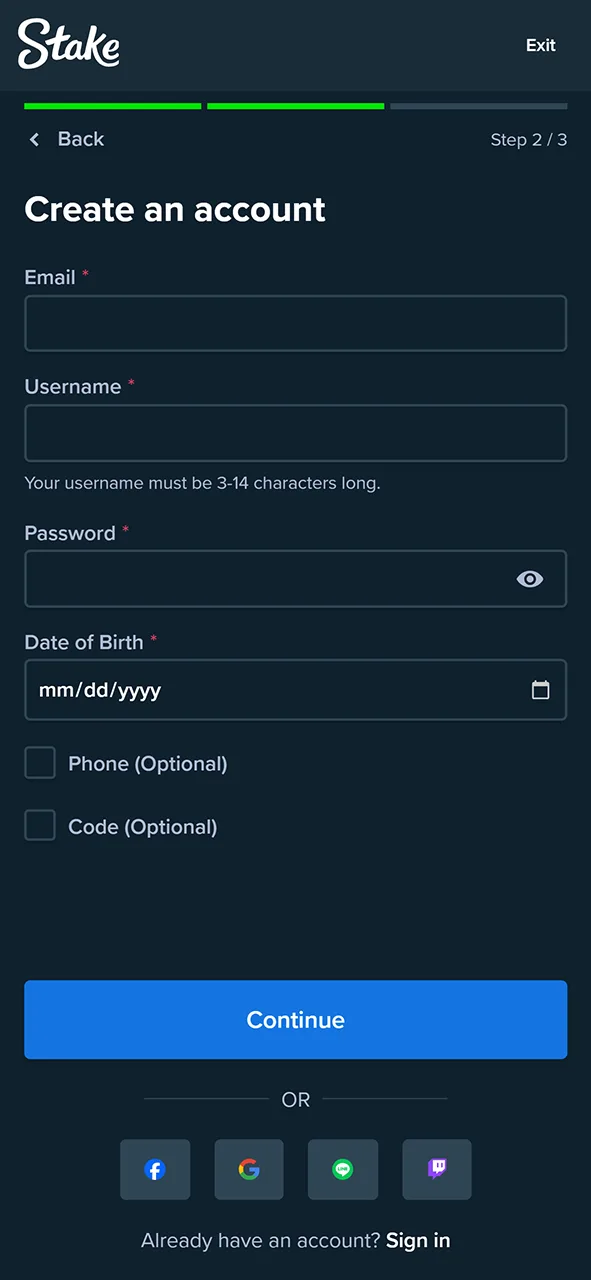This screenshot has width=591, height=1280.
Task: Open the date picker calendar icon
Action: point(541,690)
